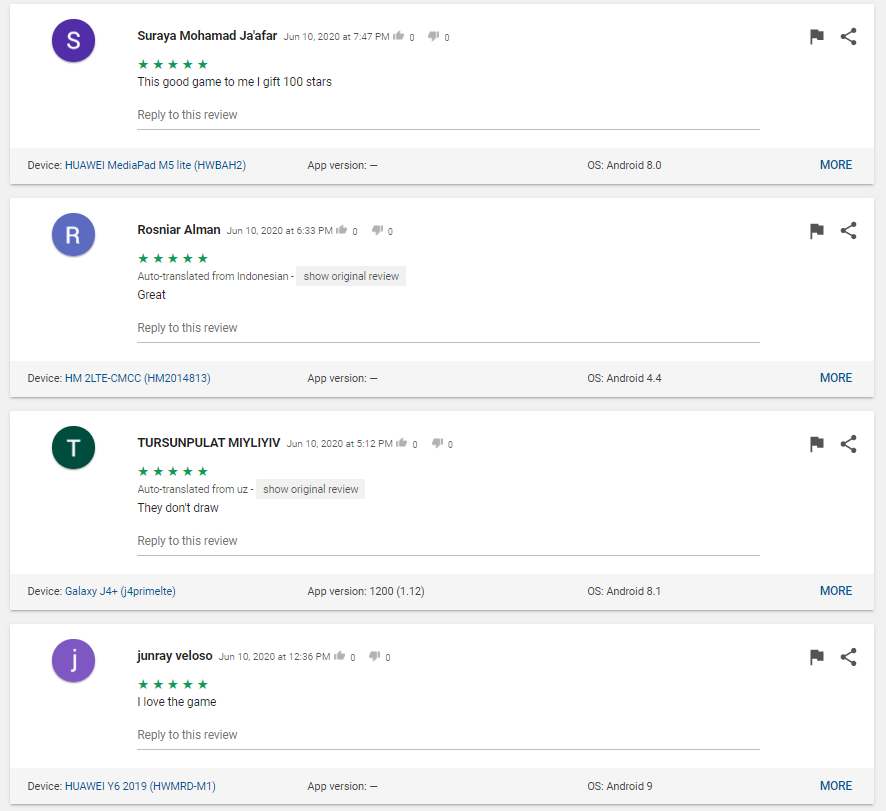Open Galaxy J4+ (j4primelte) device link
886x811 pixels.
click(x=120, y=592)
